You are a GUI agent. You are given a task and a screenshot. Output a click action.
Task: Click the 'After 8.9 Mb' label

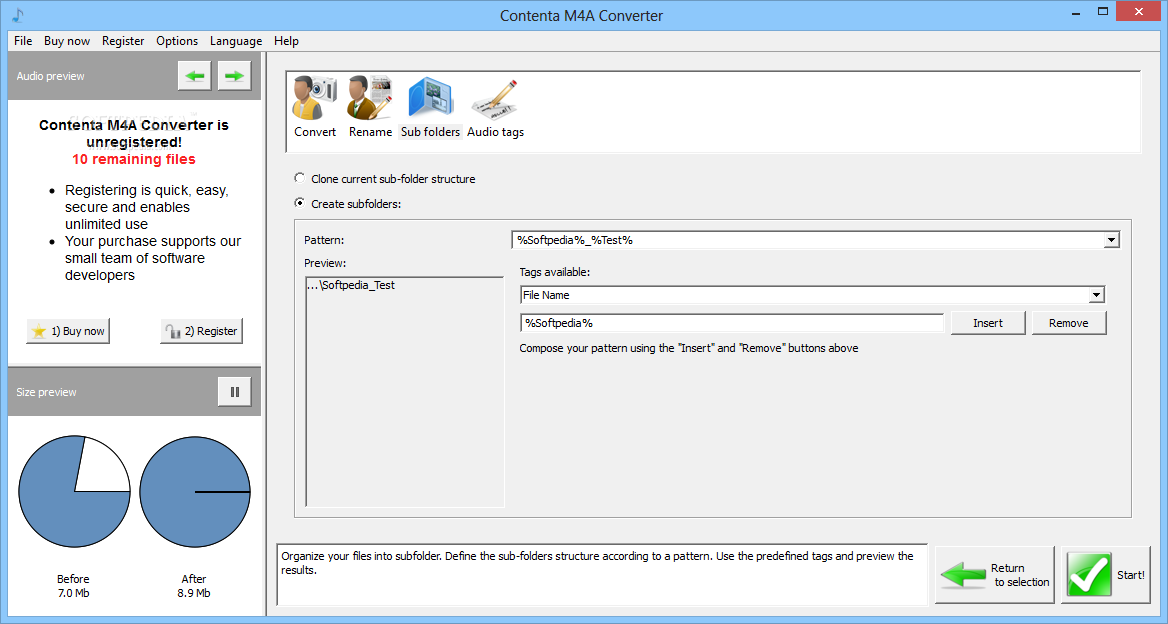click(x=194, y=586)
